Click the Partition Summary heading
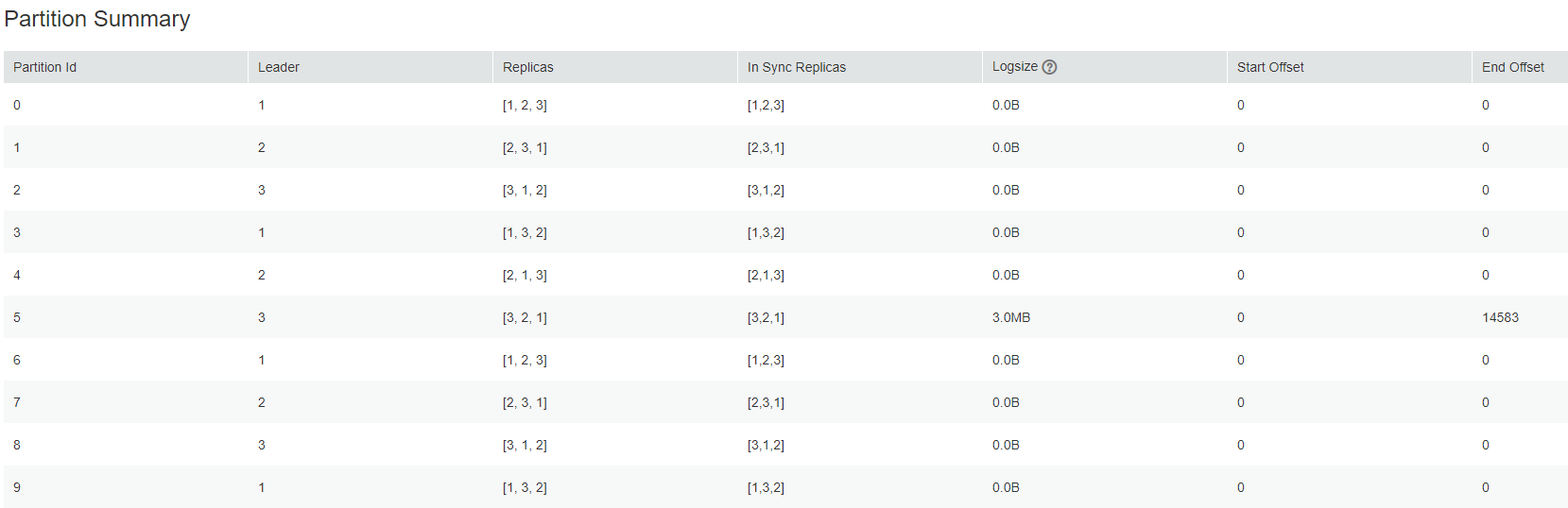 (97, 19)
